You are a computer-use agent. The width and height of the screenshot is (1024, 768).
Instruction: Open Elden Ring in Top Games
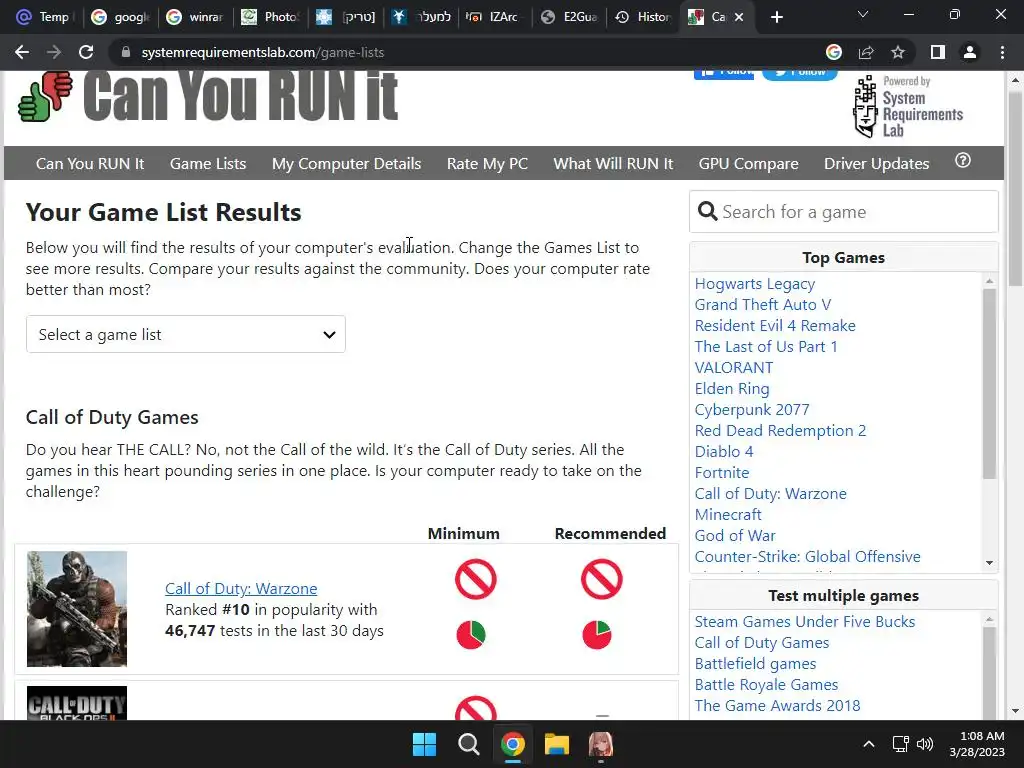[x=731, y=389]
